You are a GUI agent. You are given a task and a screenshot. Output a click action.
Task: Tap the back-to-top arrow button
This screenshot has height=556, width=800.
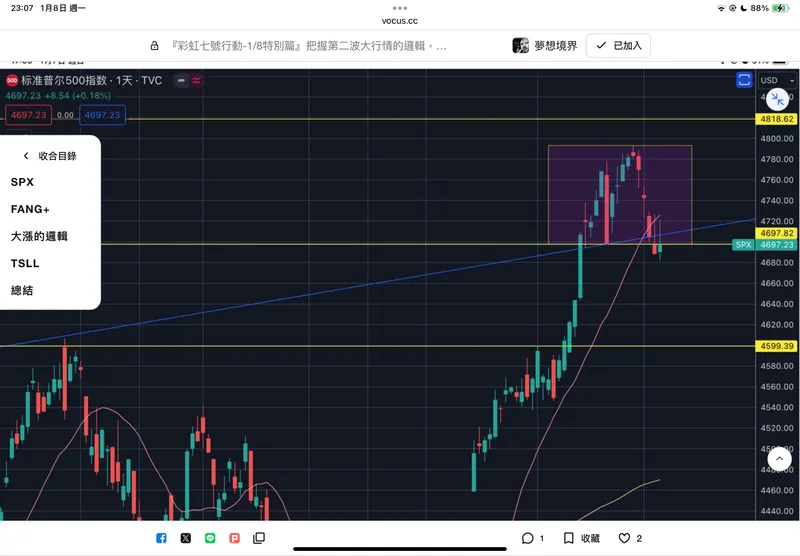779,459
